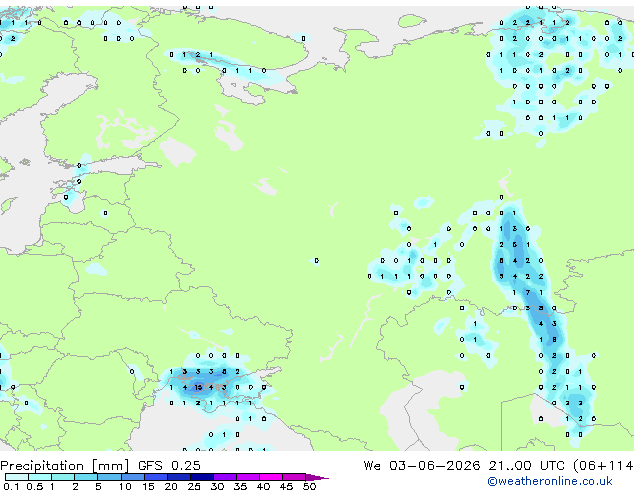Click the 'GFS 0.25' model label
The width and height of the screenshot is (634, 490).
(x=169, y=465)
